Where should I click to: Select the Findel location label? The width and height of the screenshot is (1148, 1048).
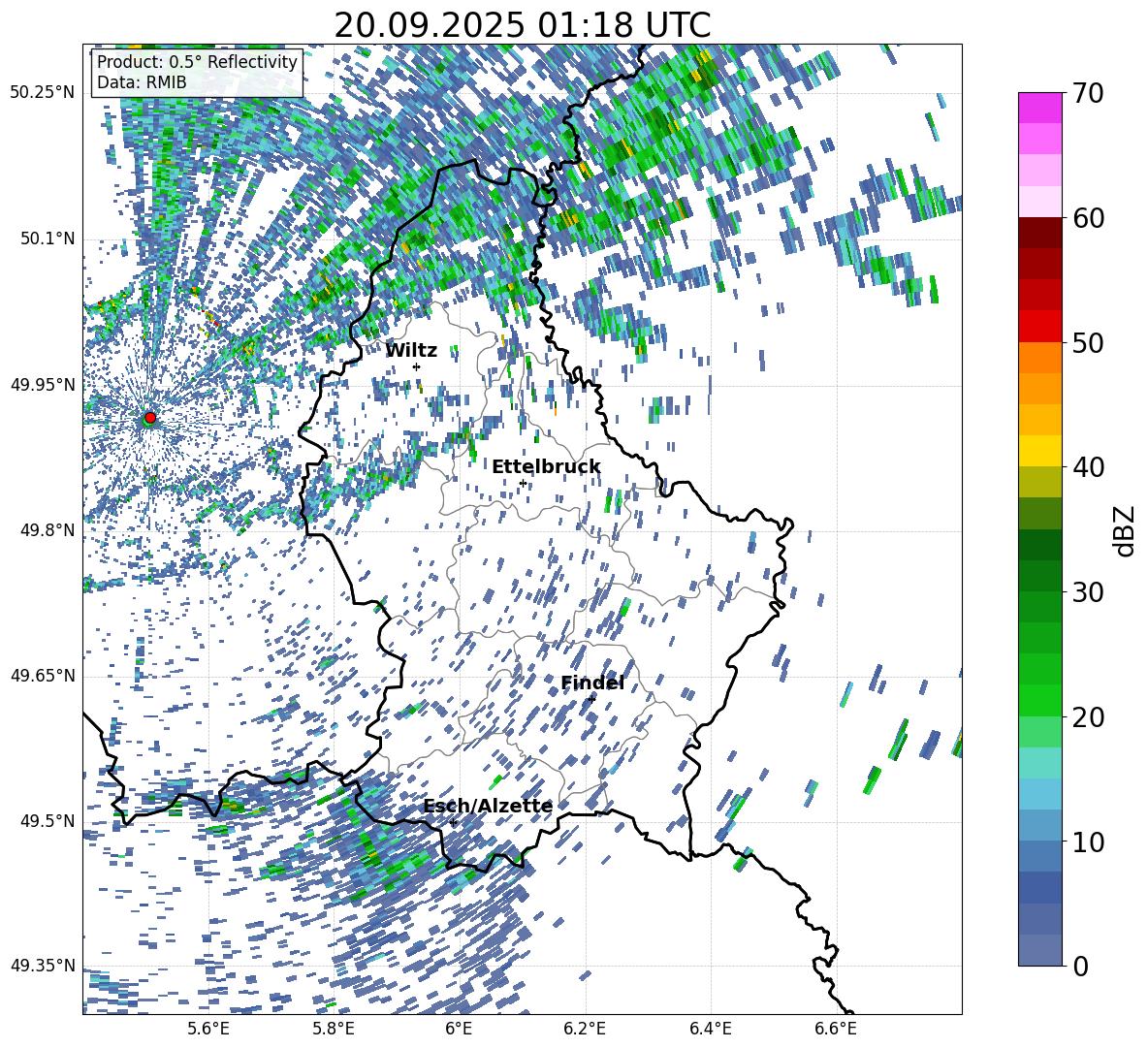pyautogui.click(x=592, y=683)
